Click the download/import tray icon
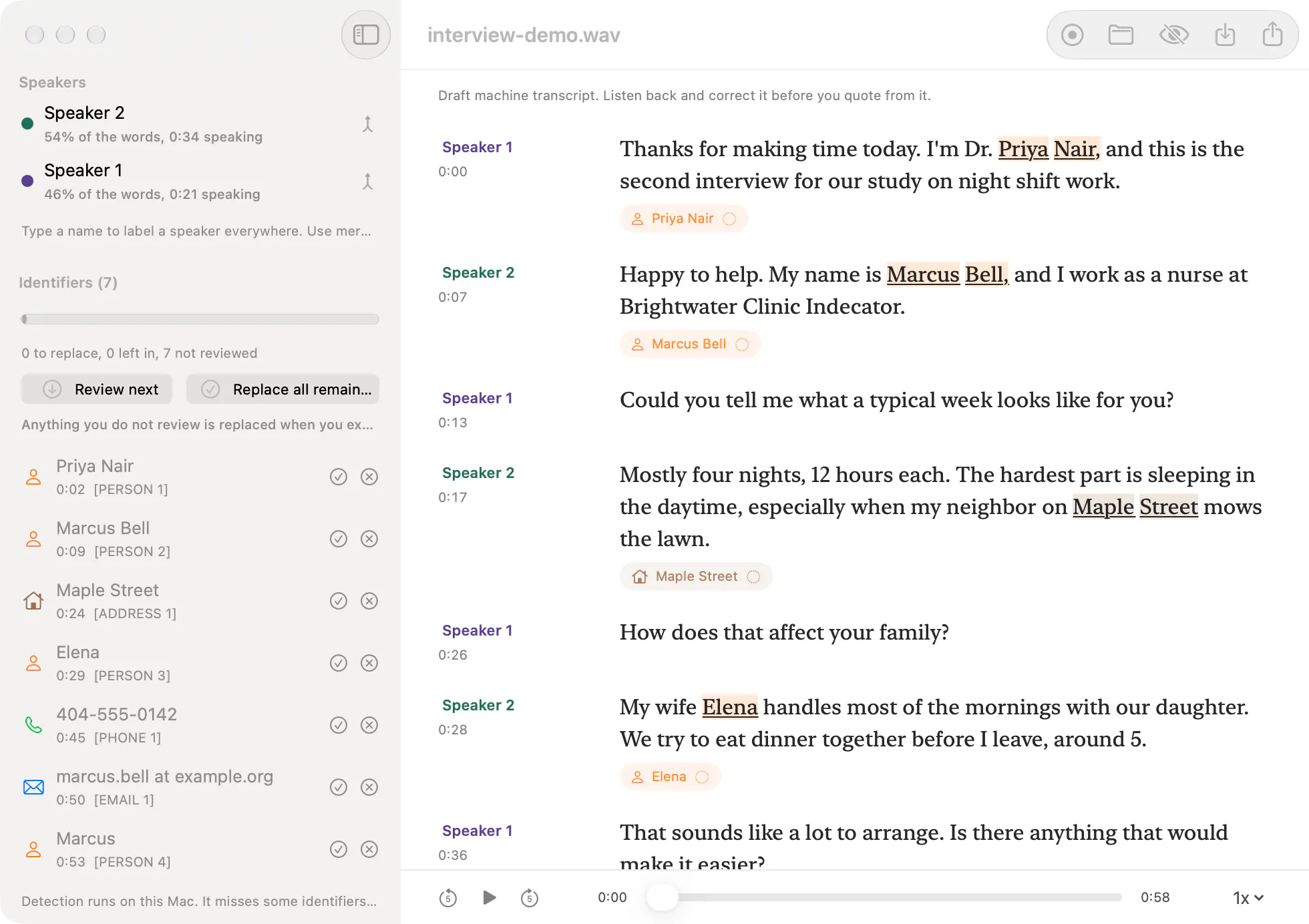This screenshot has width=1309, height=924. point(1225,35)
